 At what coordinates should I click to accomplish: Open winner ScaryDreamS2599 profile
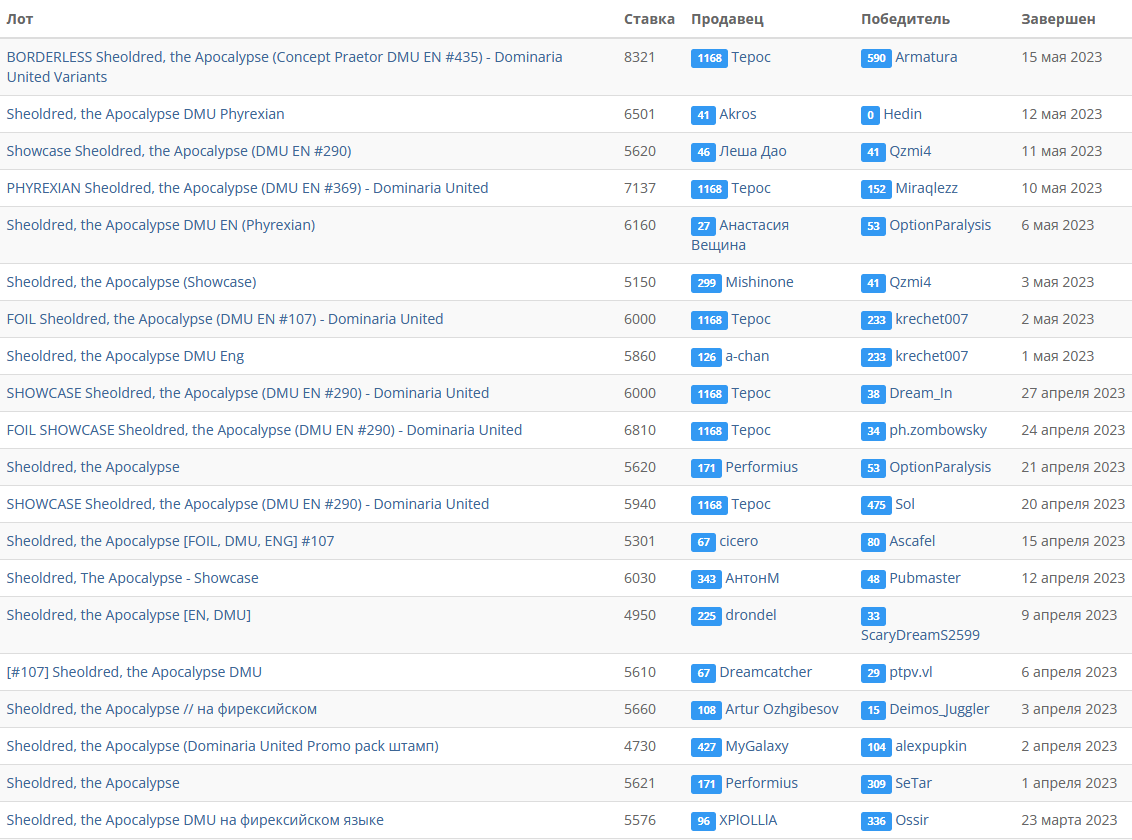point(920,634)
